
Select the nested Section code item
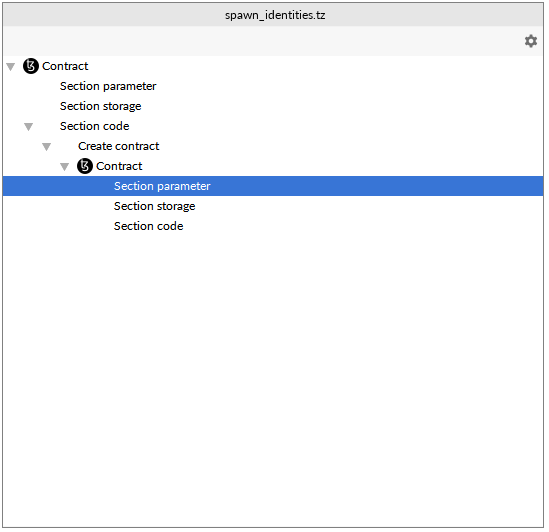point(148,226)
